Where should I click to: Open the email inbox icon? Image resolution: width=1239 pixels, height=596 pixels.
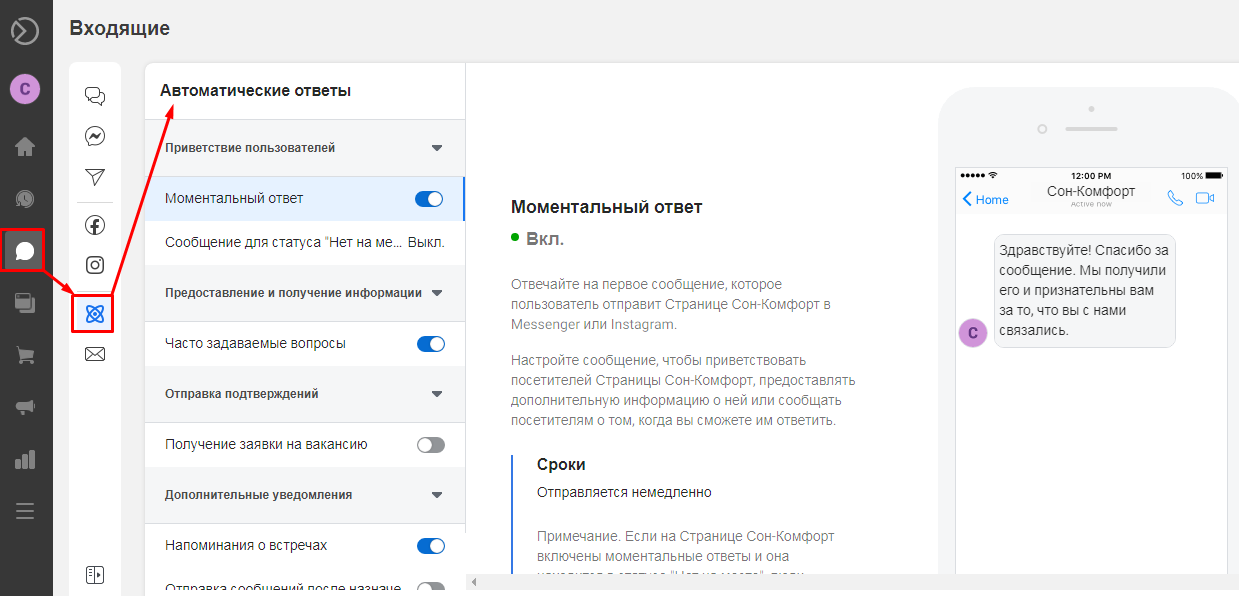coord(94,353)
